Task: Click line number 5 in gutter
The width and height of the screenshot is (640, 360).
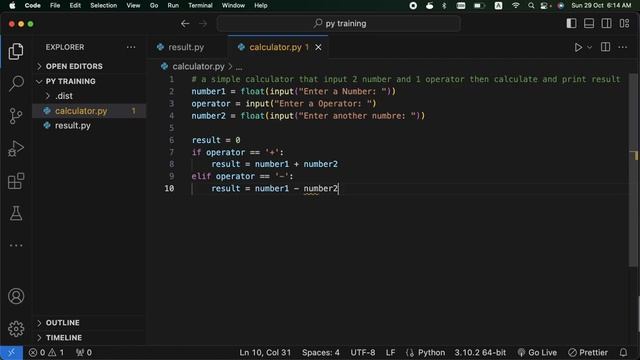Action: [x=171, y=128]
